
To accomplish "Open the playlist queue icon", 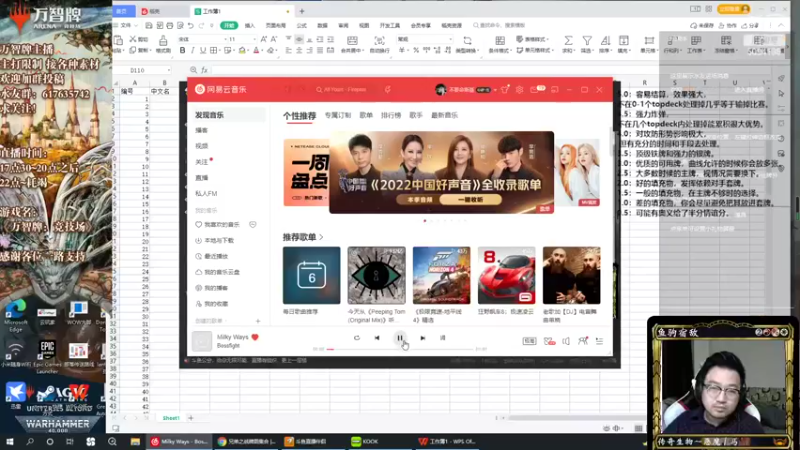I will click(599, 341).
